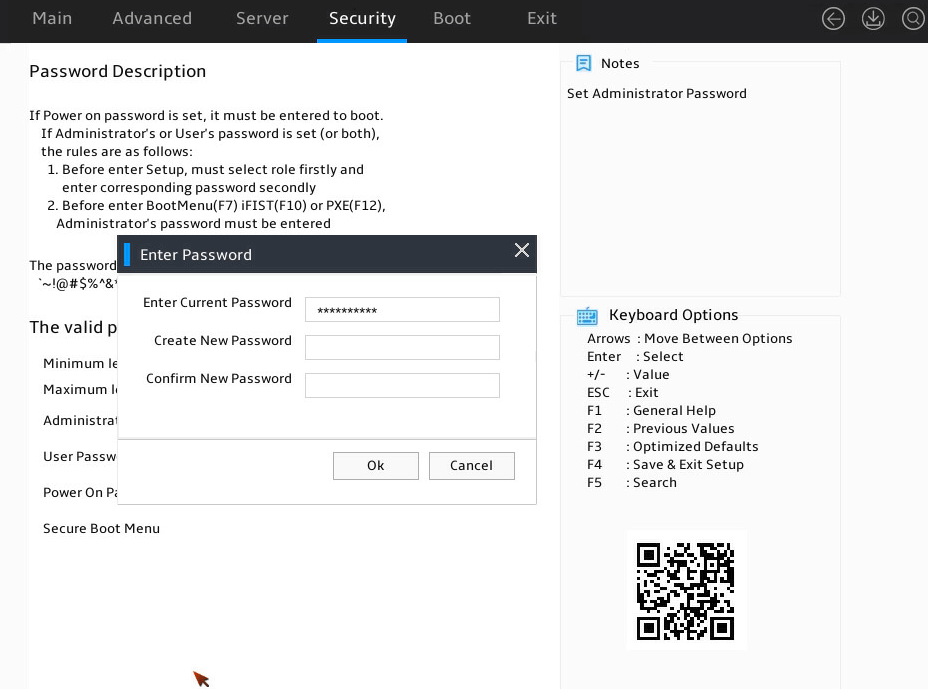Screen dimensions: 928x689
Task: Click the Confirm New Password field
Action: coord(402,385)
